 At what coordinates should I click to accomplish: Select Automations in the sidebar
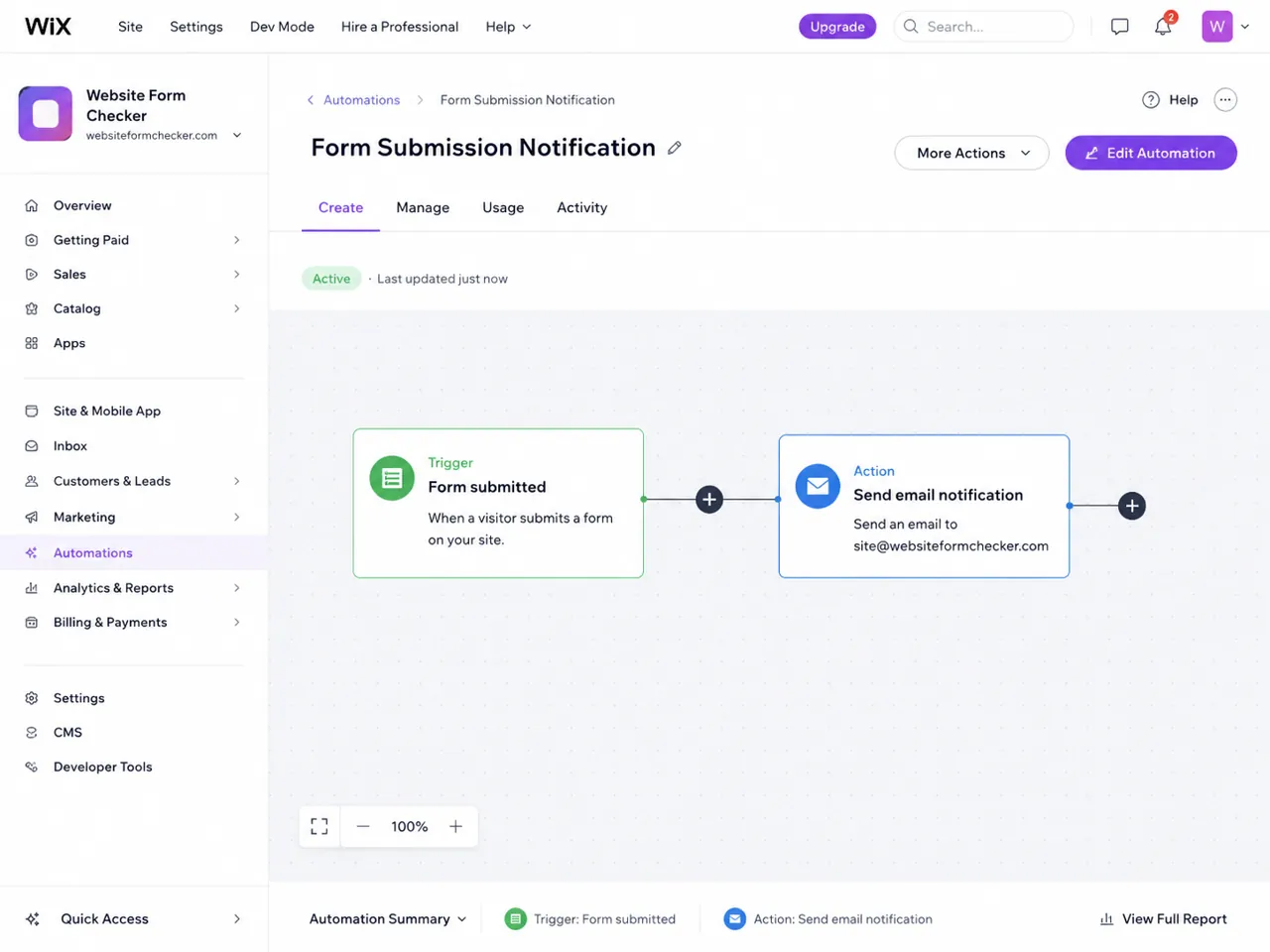(x=134, y=552)
